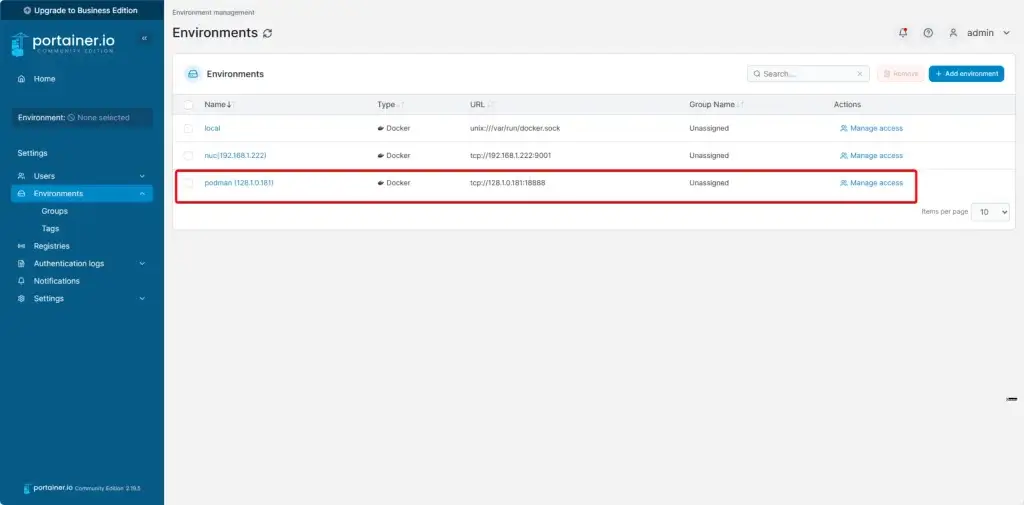Screen dimensions: 1024x505
Task: Click the sort icon beside the URL header
Action: 491,105
